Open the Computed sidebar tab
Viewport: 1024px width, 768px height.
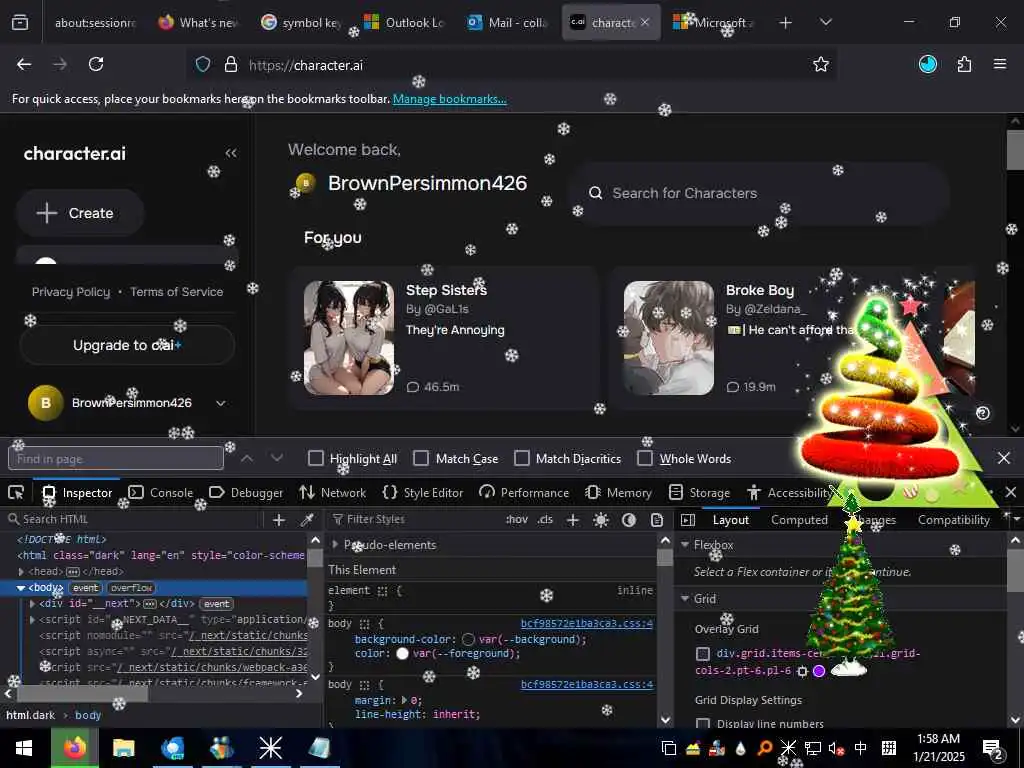click(799, 520)
